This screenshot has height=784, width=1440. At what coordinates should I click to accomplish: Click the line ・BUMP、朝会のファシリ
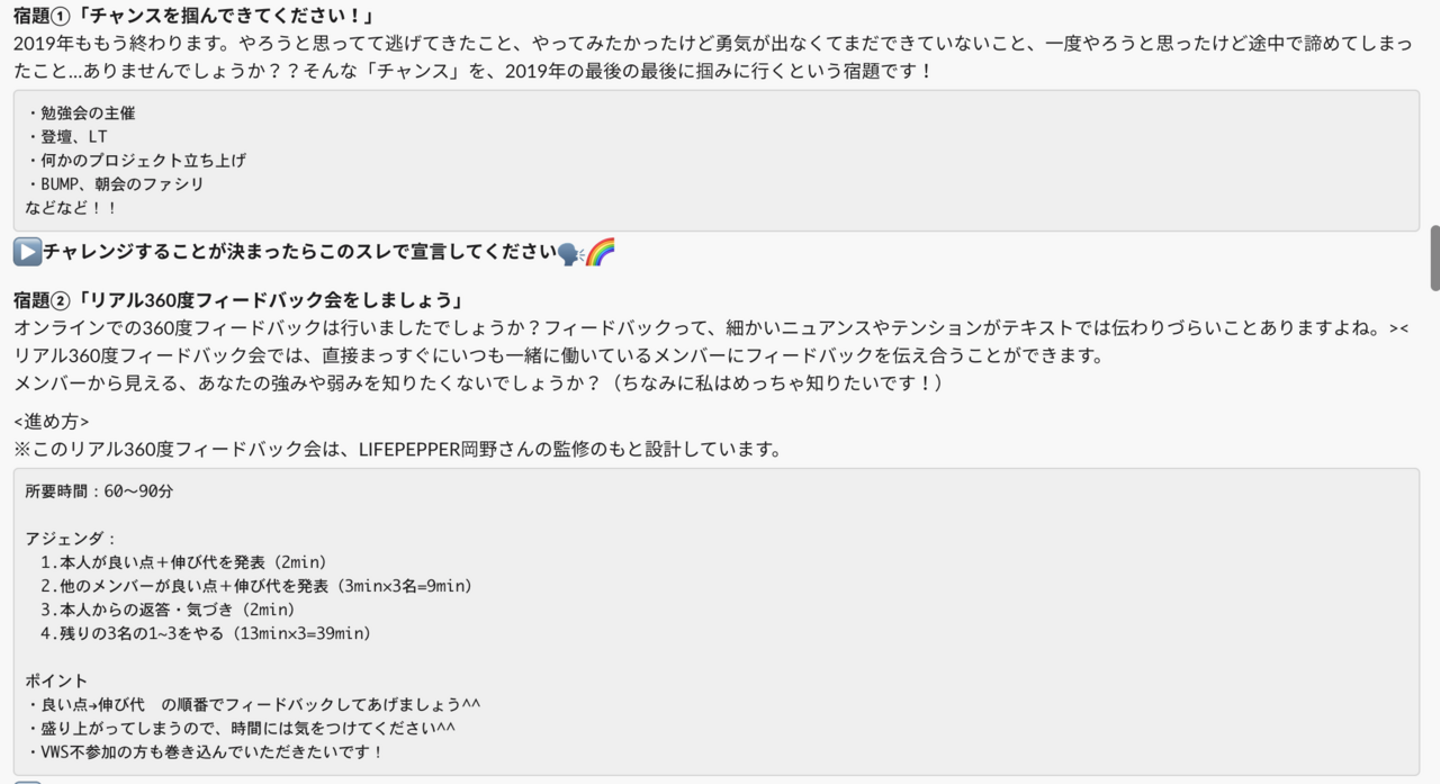[x=115, y=185]
